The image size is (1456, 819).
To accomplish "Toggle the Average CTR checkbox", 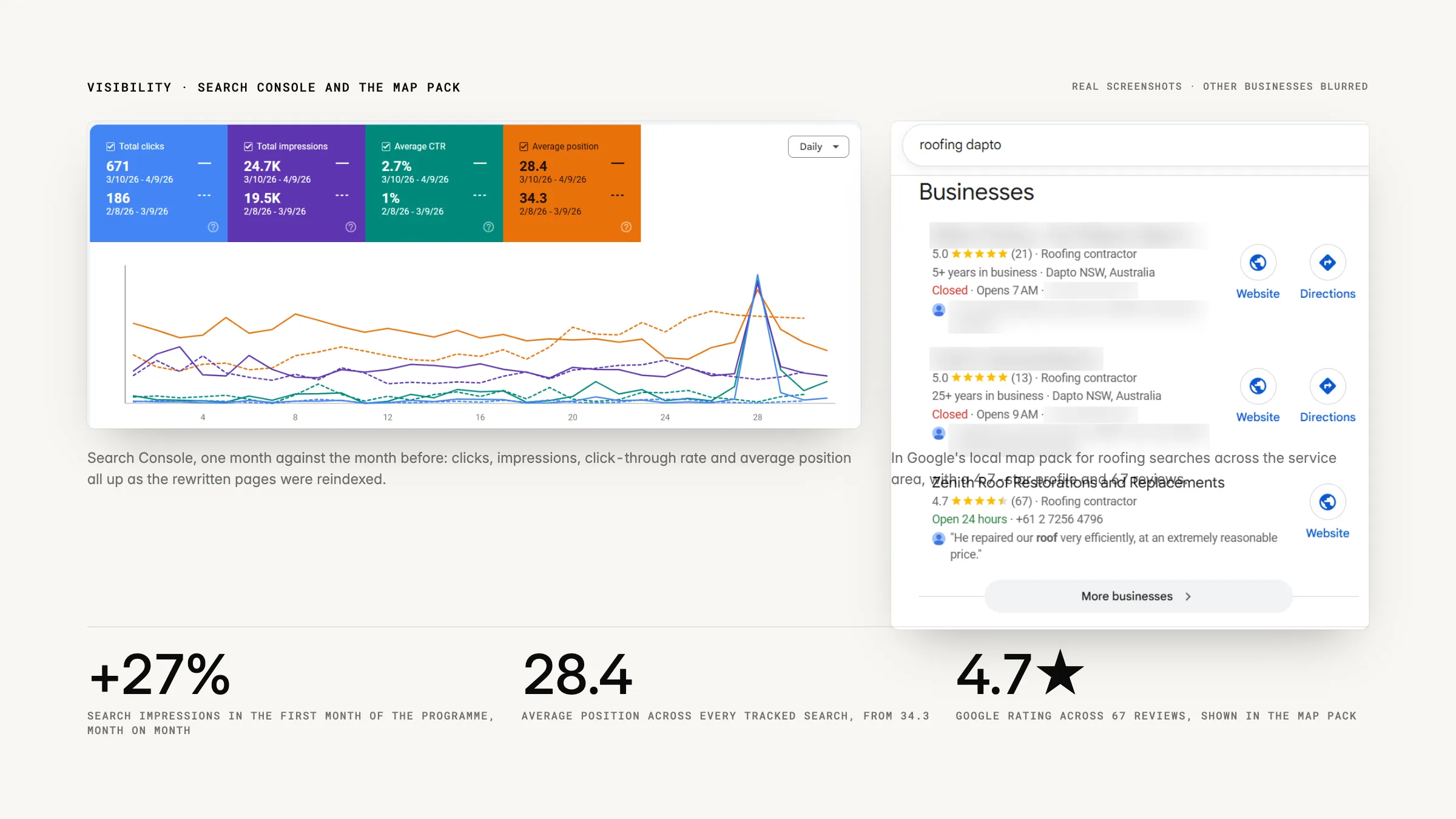I will (386, 146).
